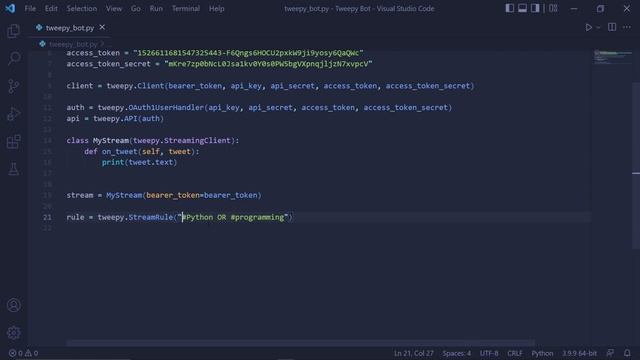
Task: Click the class MyStream definition line
Action: pos(153,140)
